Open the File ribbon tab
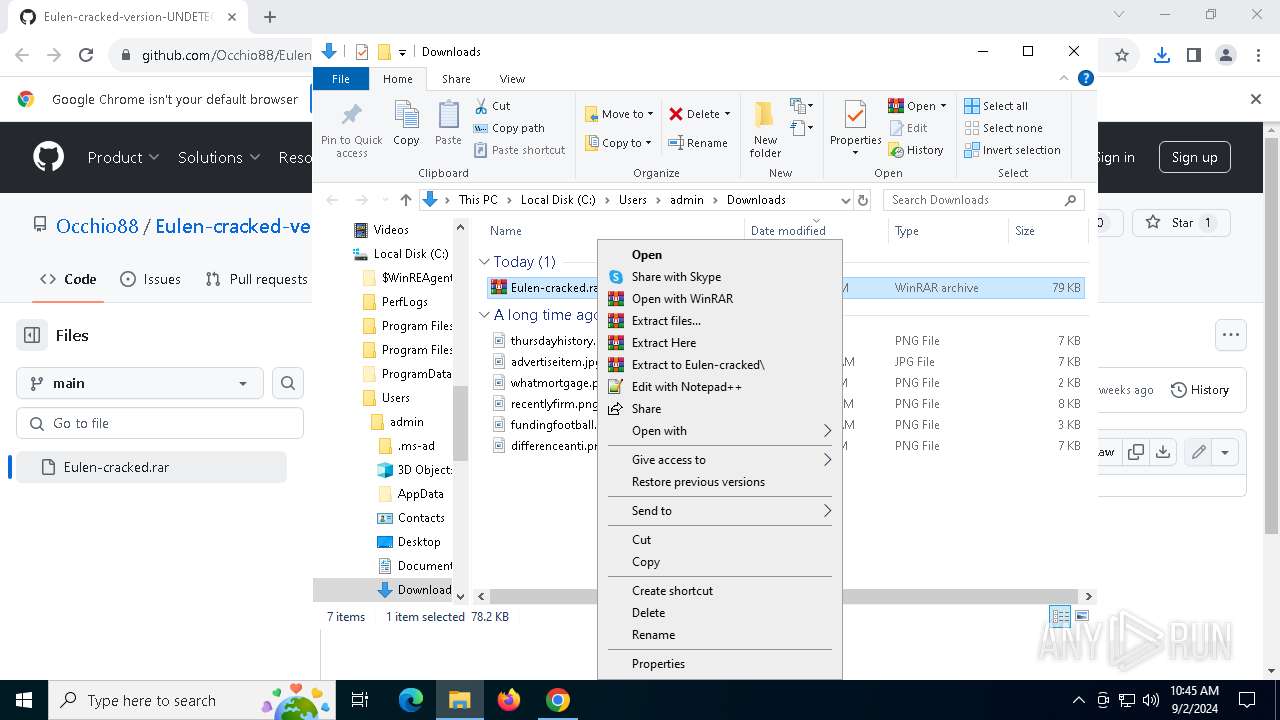 (x=341, y=79)
